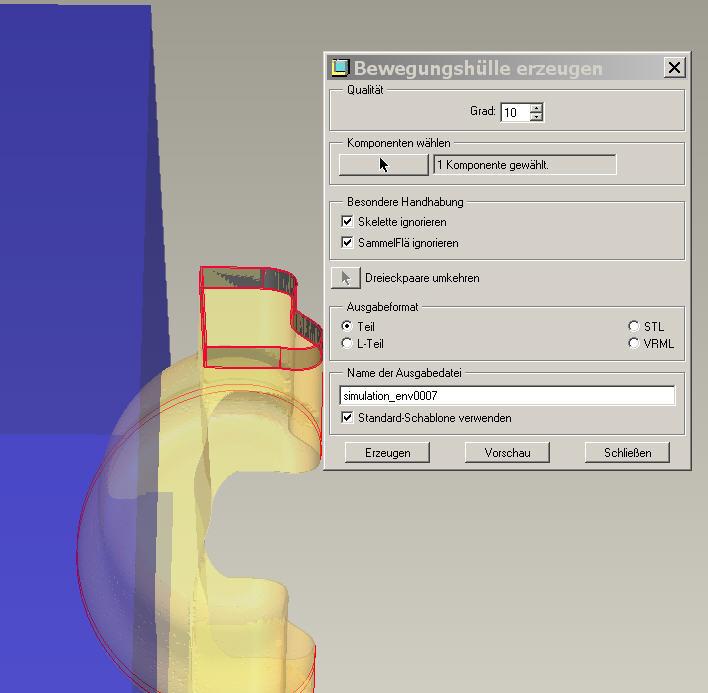Viewport: 708px width, 693px height.
Task: Decrease the Grad value with down arrow
Action: point(536,116)
